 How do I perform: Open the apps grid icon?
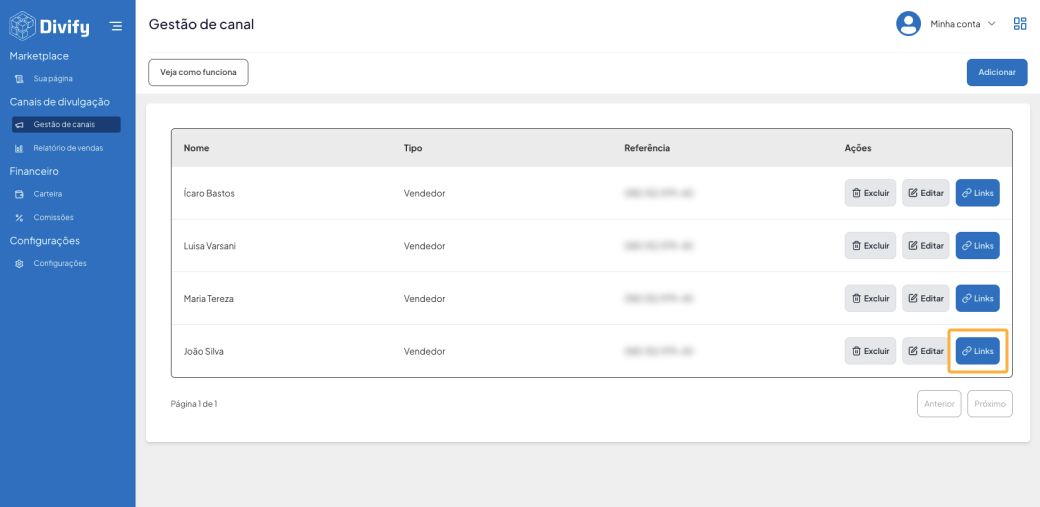[x=1020, y=24]
